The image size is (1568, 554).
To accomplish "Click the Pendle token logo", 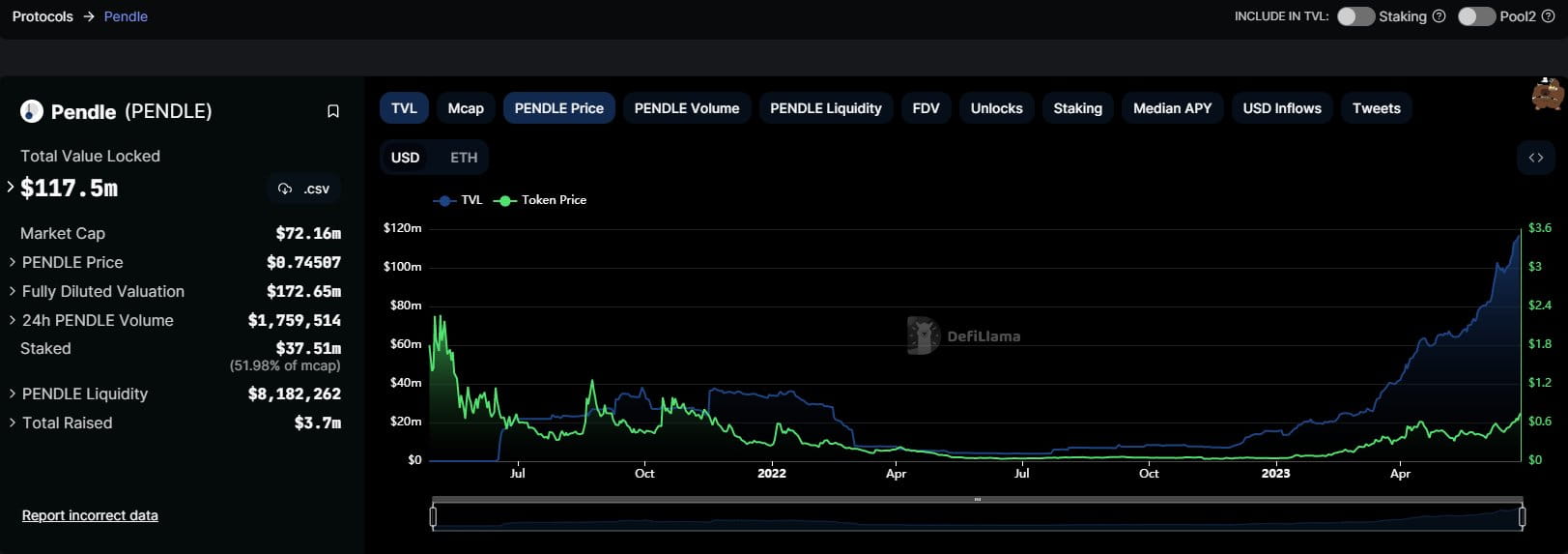I will tap(32, 111).
